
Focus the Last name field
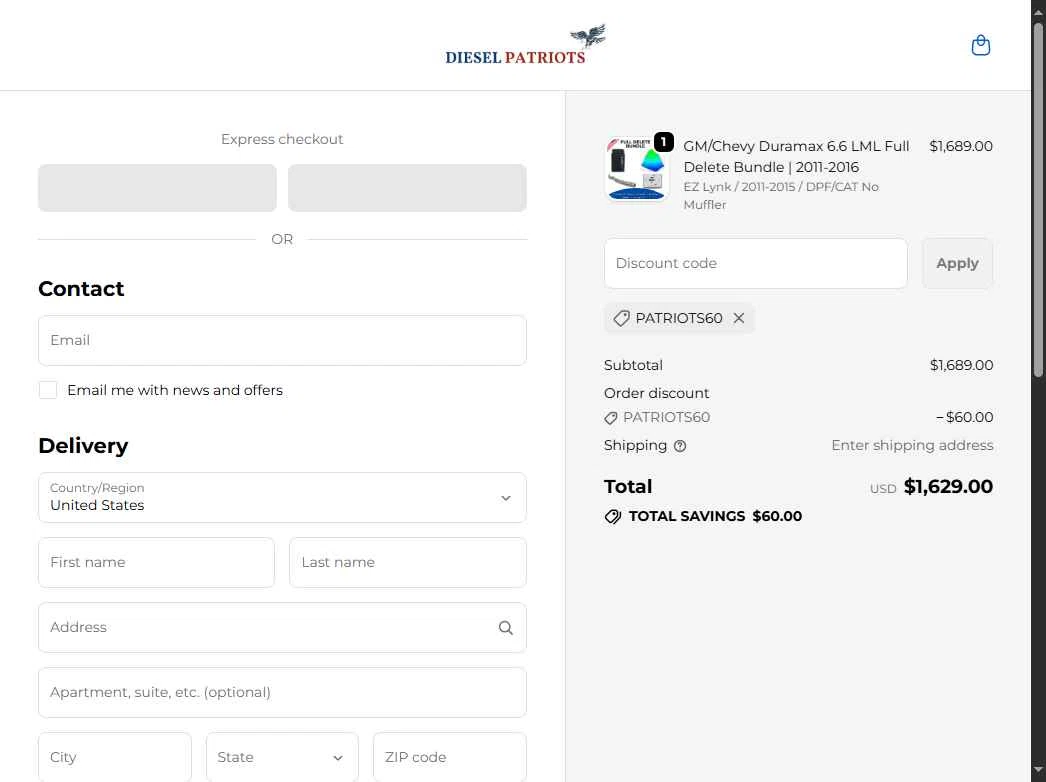[x=408, y=562]
